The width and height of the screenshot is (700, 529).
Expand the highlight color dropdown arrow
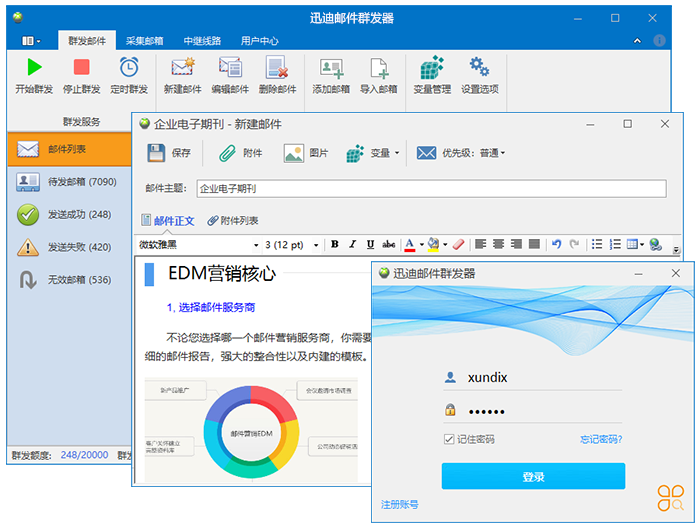click(x=445, y=245)
